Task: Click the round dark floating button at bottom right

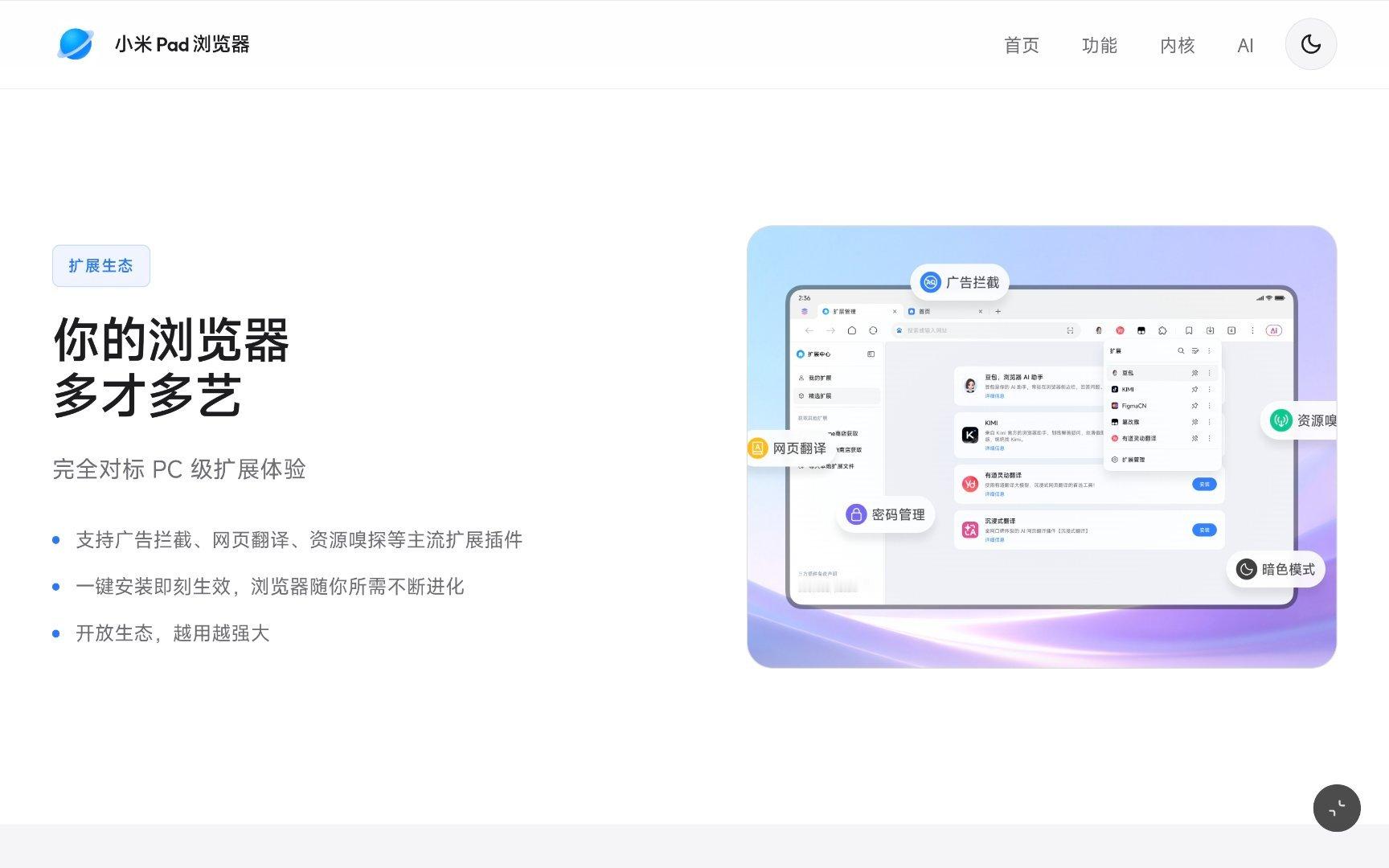Action: 1337,808
